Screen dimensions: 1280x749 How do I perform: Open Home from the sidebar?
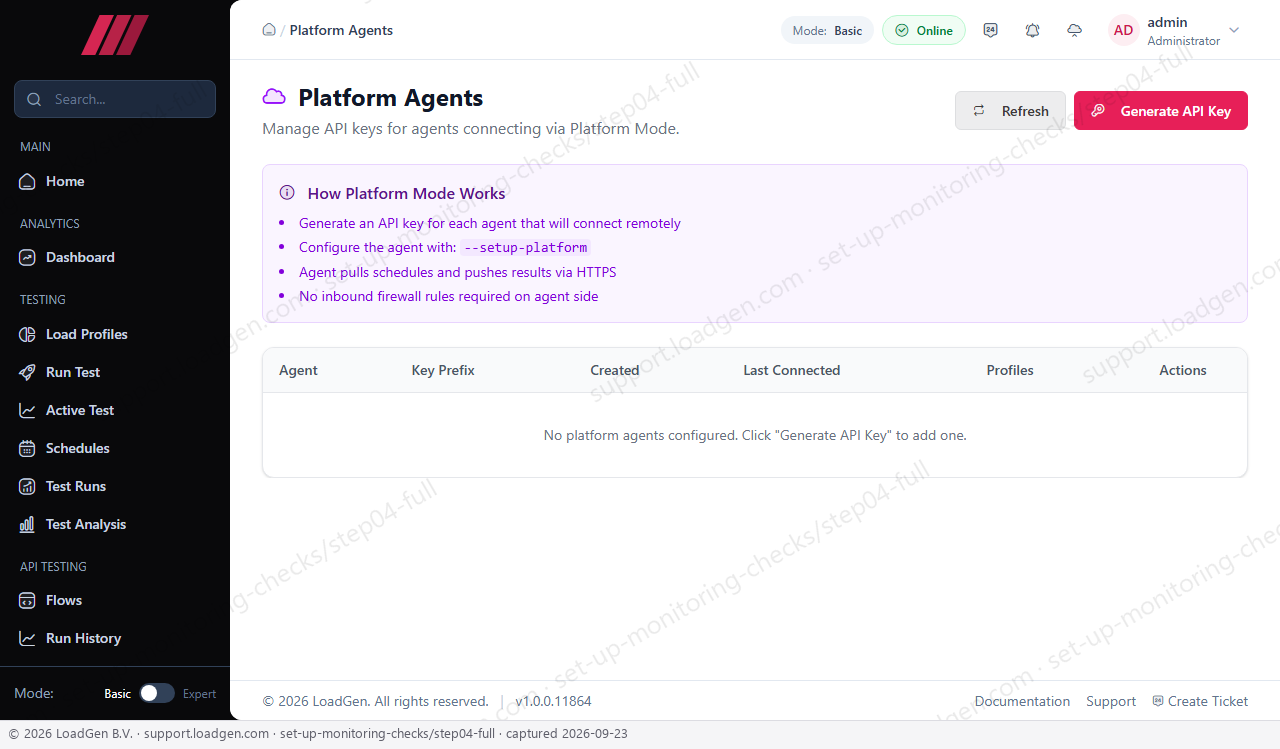65,181
